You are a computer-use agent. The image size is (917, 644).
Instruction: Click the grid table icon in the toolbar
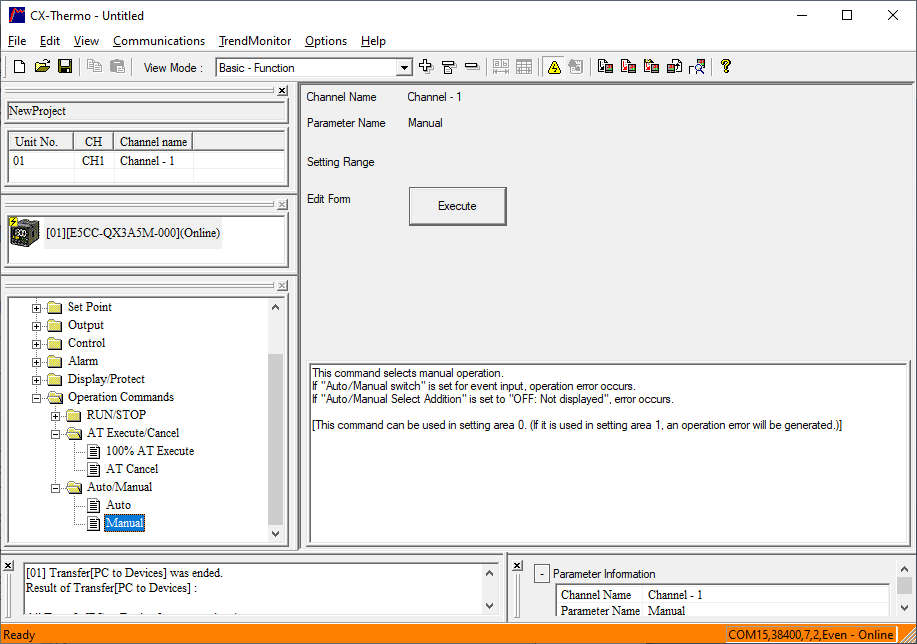[524, 67]
